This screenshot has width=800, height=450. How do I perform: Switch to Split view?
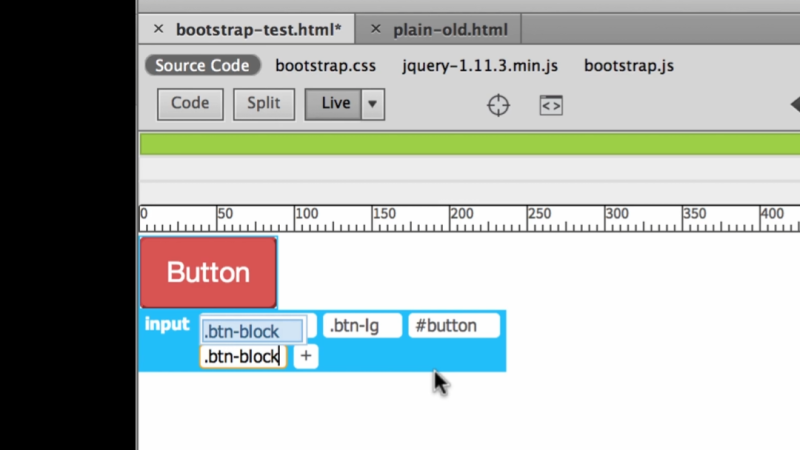[264, 104]
